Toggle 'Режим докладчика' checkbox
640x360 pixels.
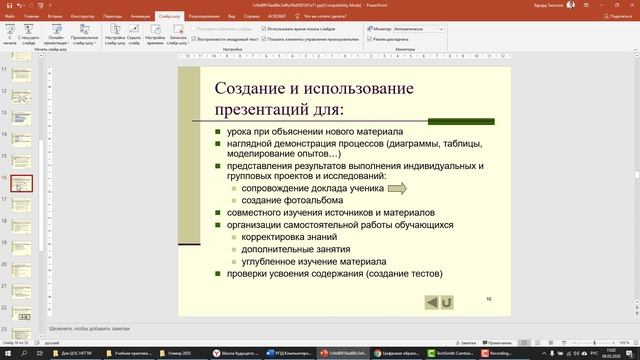click(369, 39)
